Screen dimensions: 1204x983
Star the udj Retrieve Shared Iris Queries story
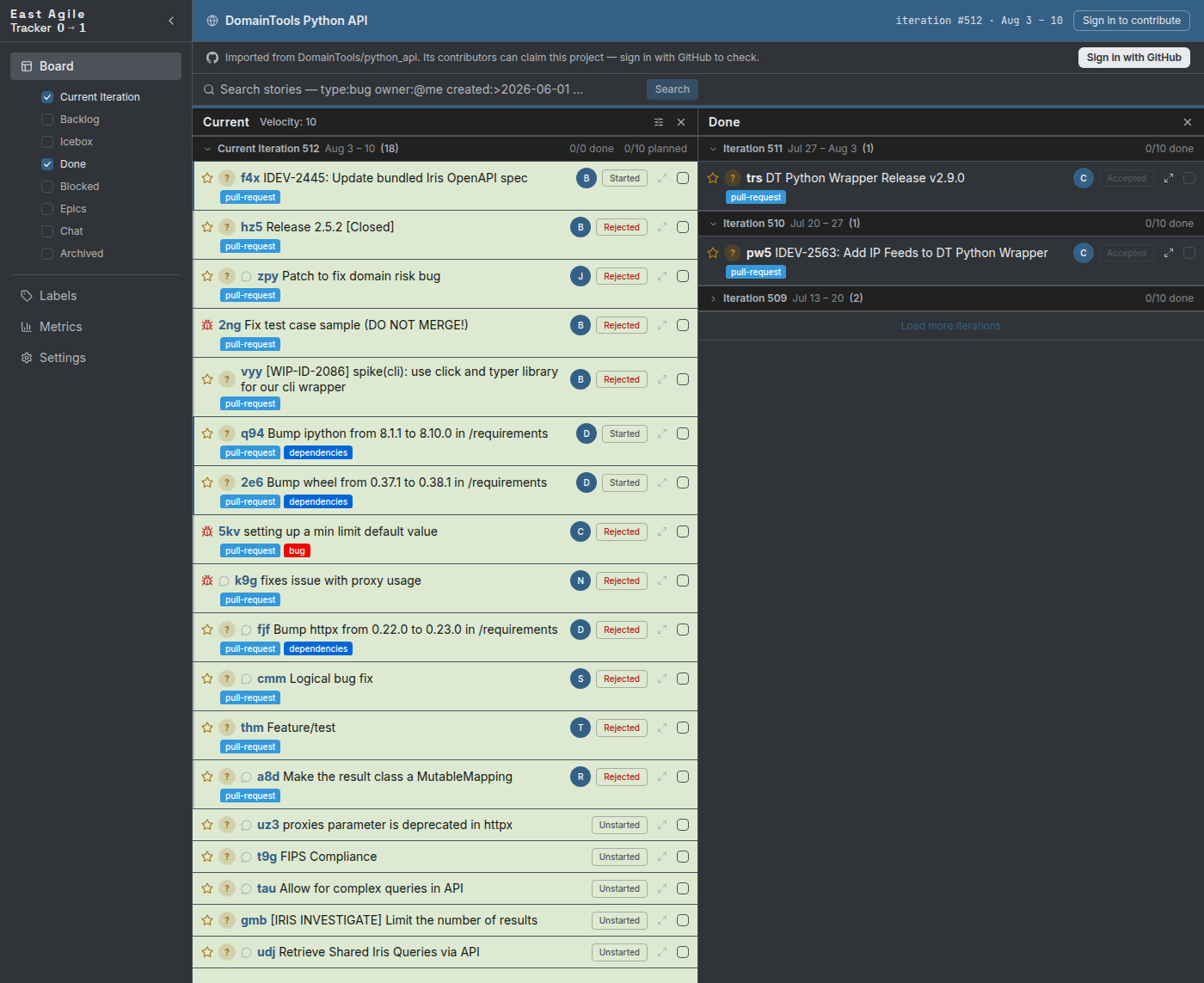click(207, 952)
